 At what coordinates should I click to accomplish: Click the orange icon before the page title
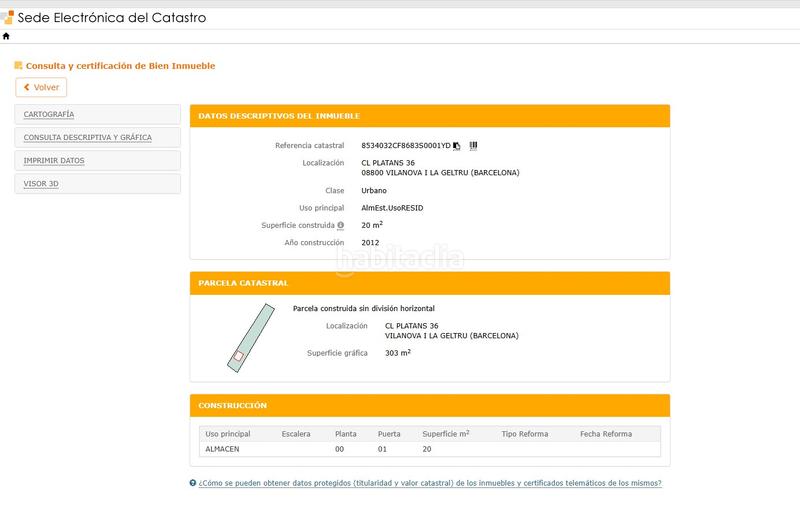[19, 66]
